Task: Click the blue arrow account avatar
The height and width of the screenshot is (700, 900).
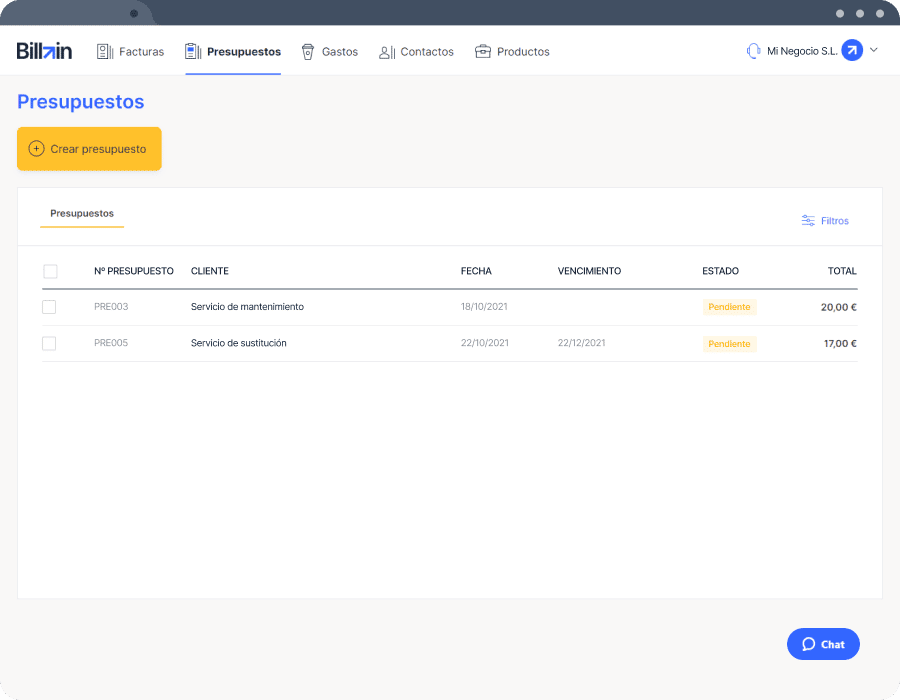Action: click(852, 50)
